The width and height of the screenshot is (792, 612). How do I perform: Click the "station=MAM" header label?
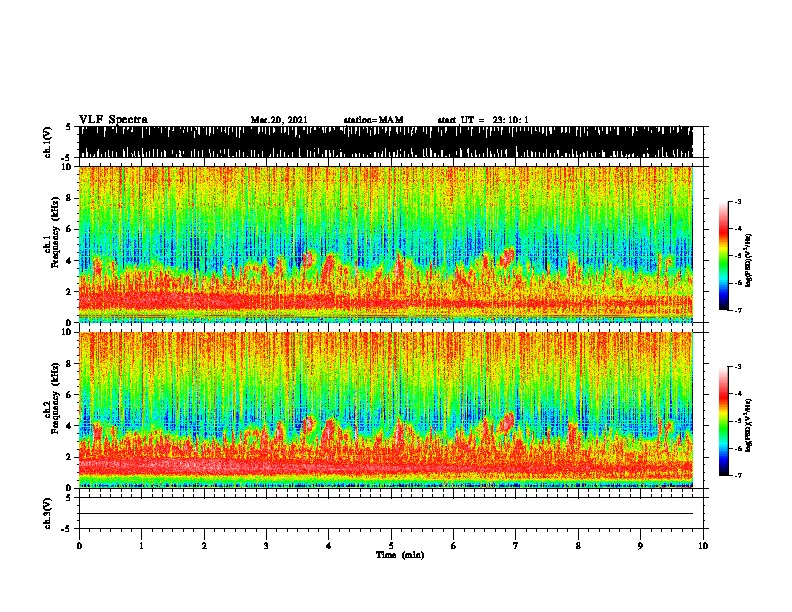coord(373,120)
